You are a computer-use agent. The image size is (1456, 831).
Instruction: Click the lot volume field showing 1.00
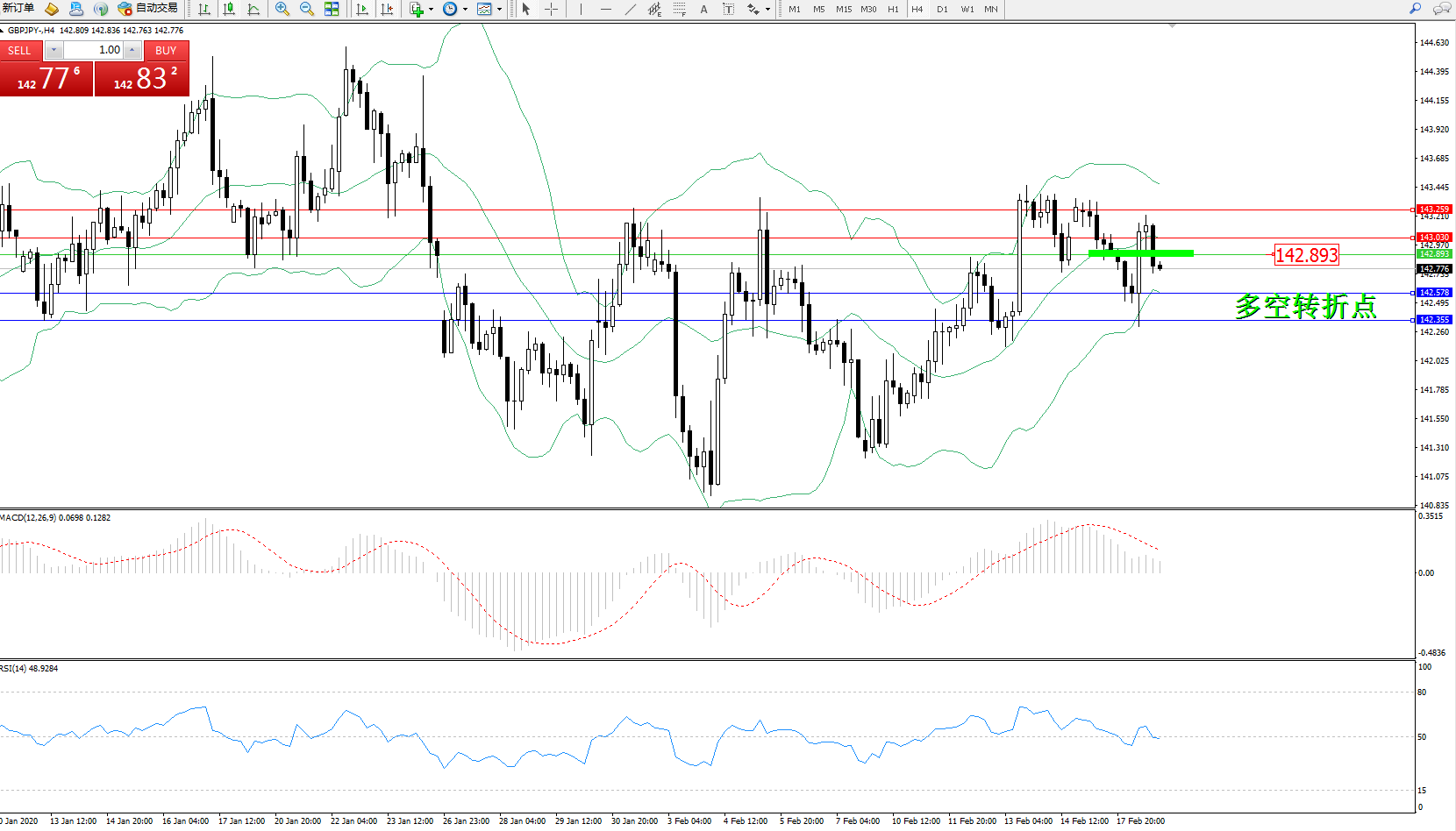93,50
